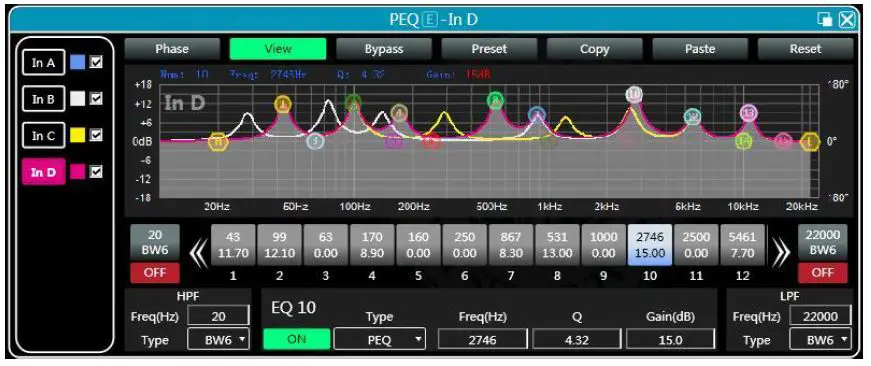Select the bright green EQ node at 500Hz peak

pos(496,101)
